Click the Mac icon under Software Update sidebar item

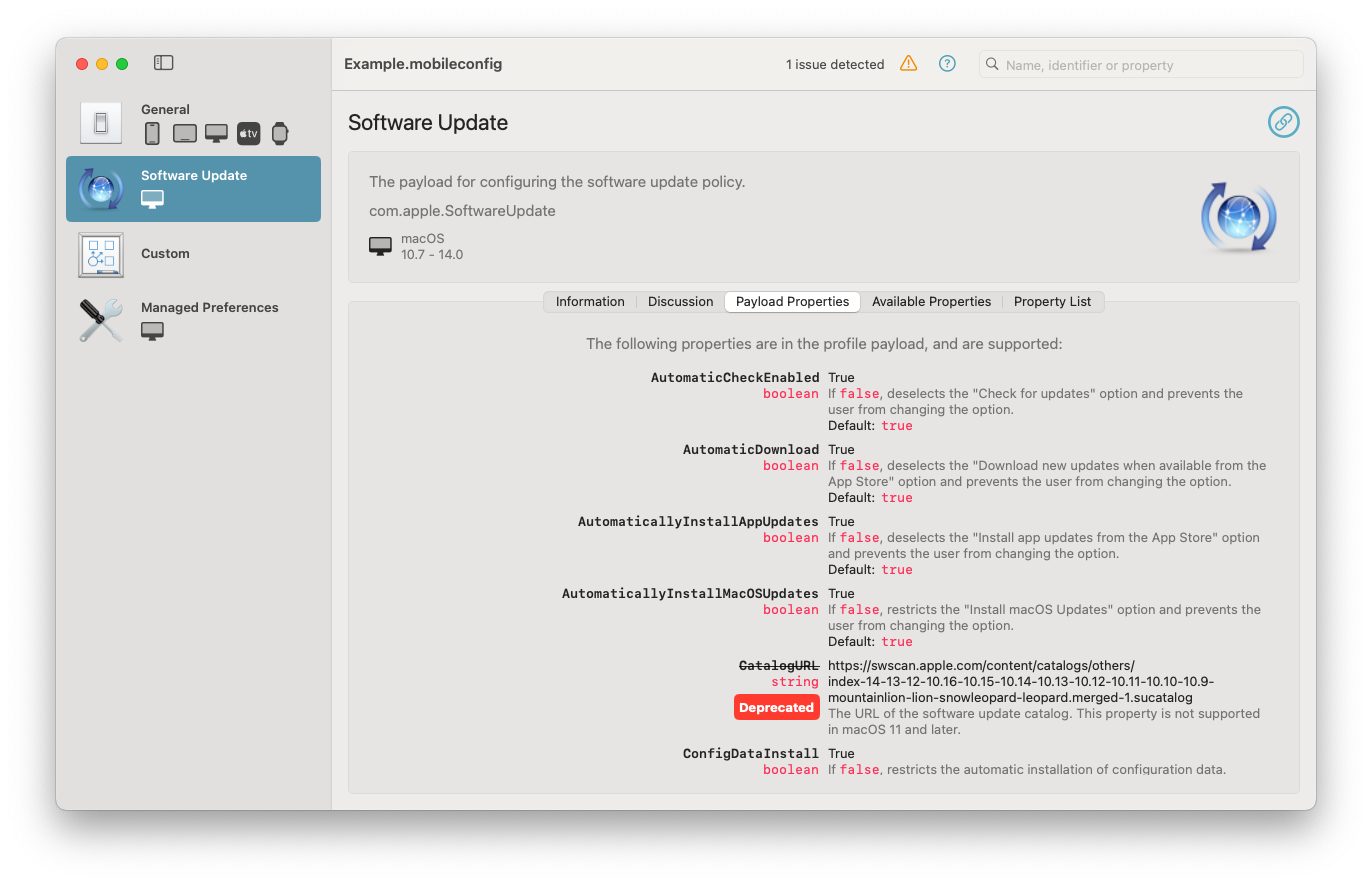pos(152,198)
